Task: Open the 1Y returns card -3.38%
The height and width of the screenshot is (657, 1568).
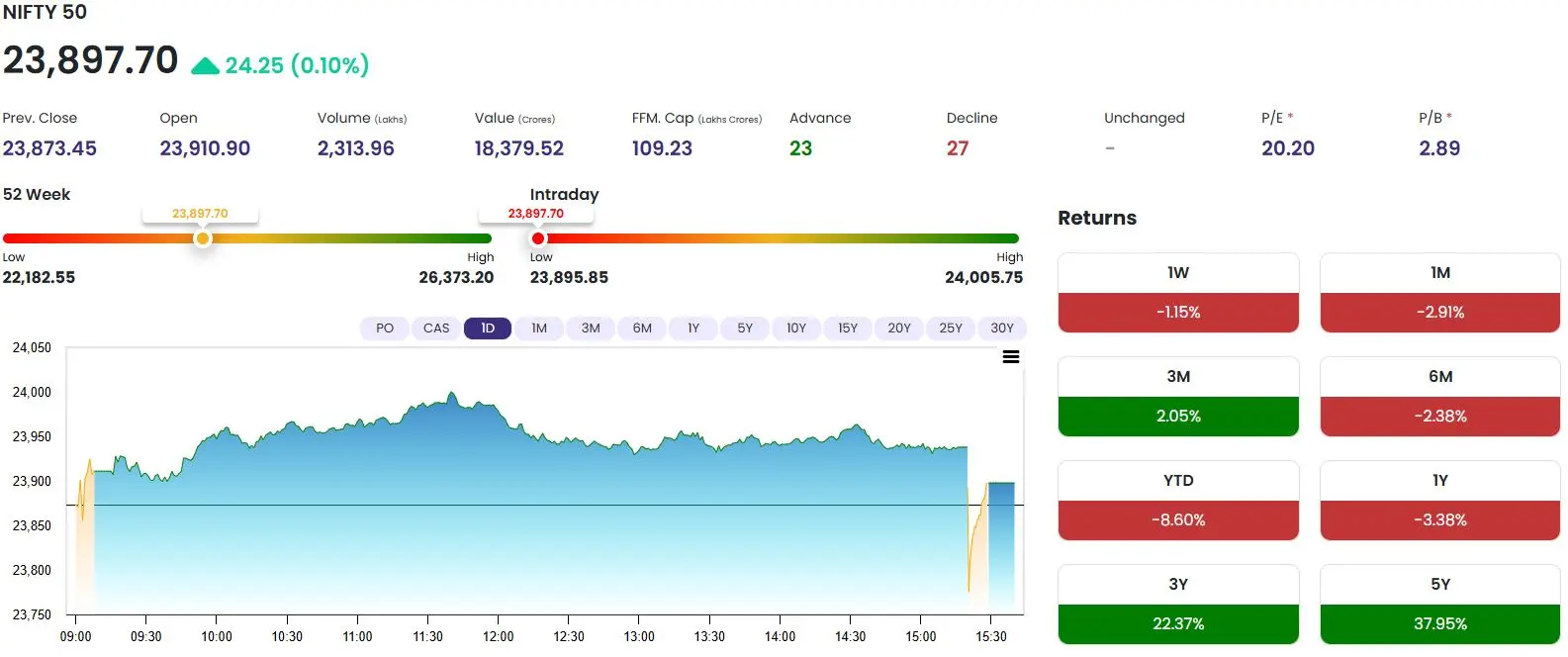Action: point(1440,501)
